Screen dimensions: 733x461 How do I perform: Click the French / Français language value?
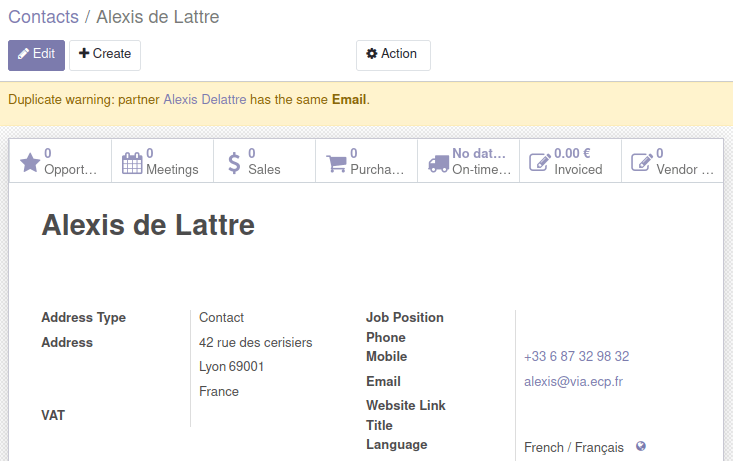click(x=574, y=447)
